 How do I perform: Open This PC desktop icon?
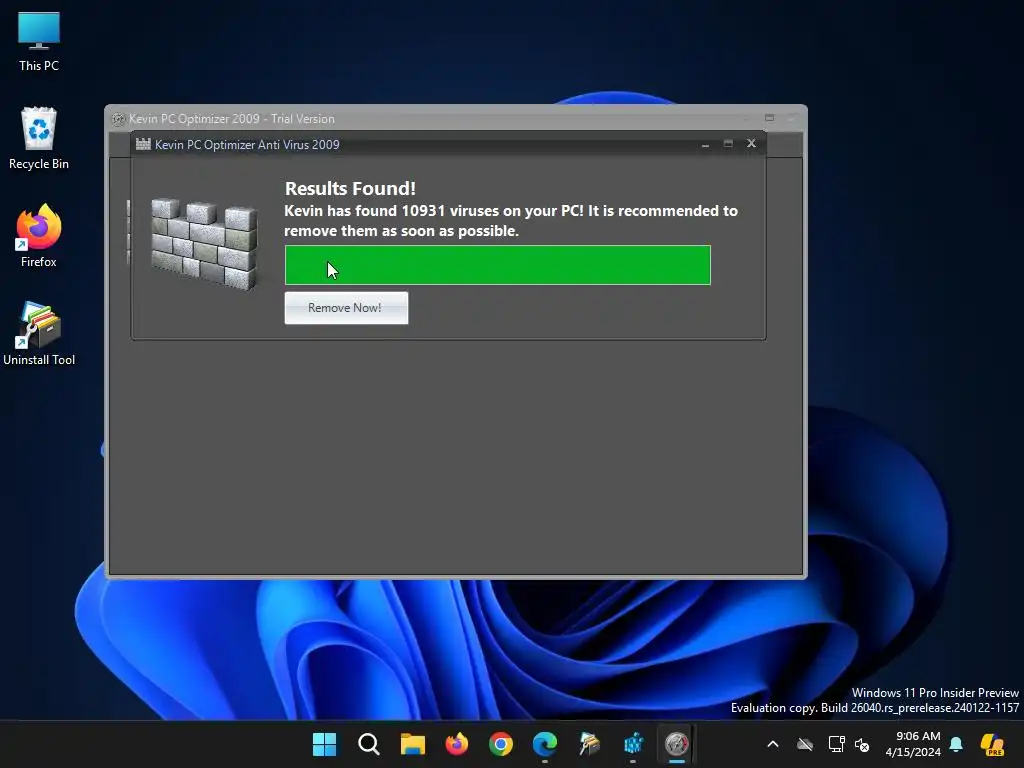39,41
